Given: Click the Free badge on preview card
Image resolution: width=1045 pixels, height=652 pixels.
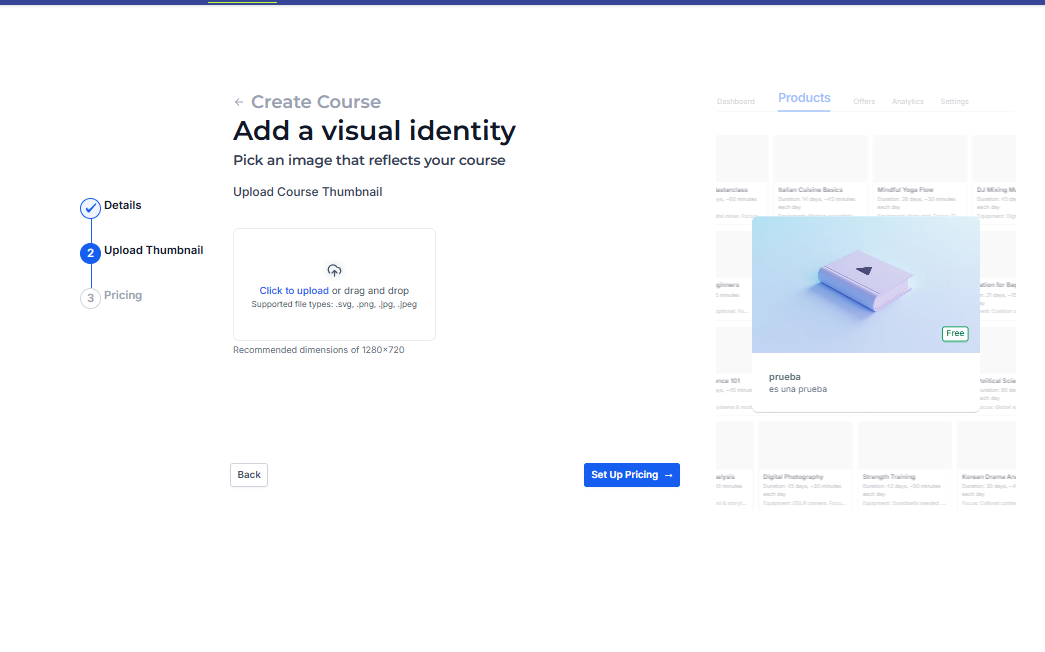Looking at the screenshot, I should coord(954,333).
